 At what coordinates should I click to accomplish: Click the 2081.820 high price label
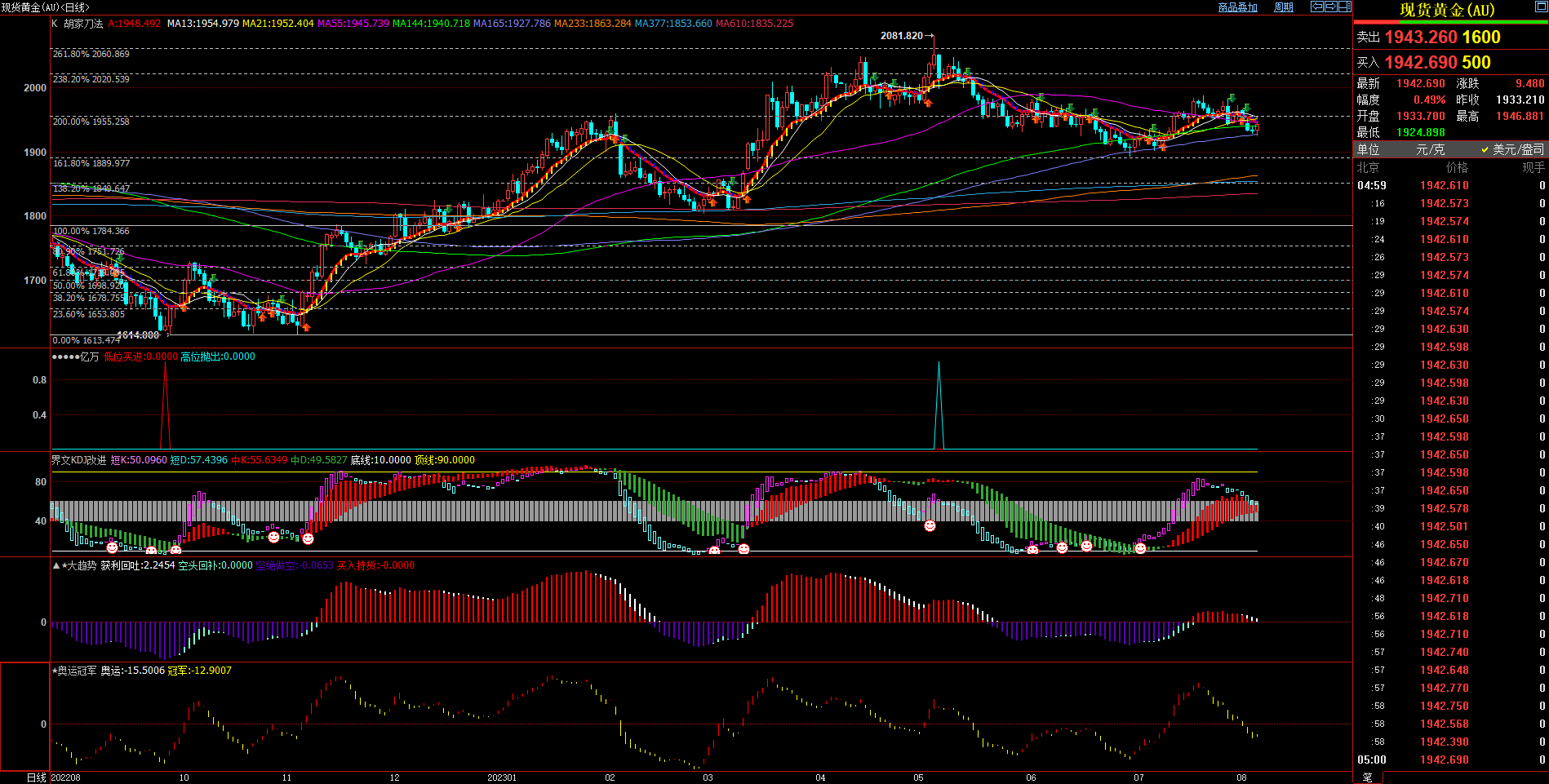tap(901, 36)
